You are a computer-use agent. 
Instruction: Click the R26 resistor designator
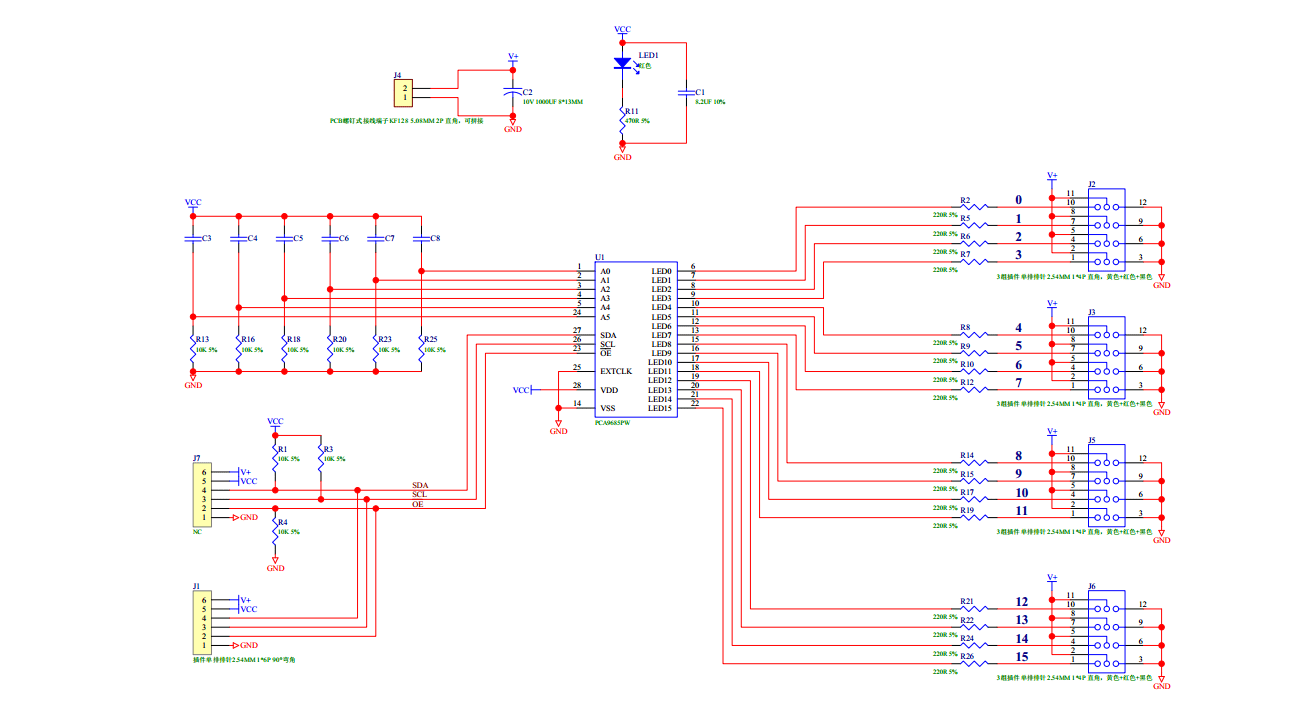coord(967,656)
